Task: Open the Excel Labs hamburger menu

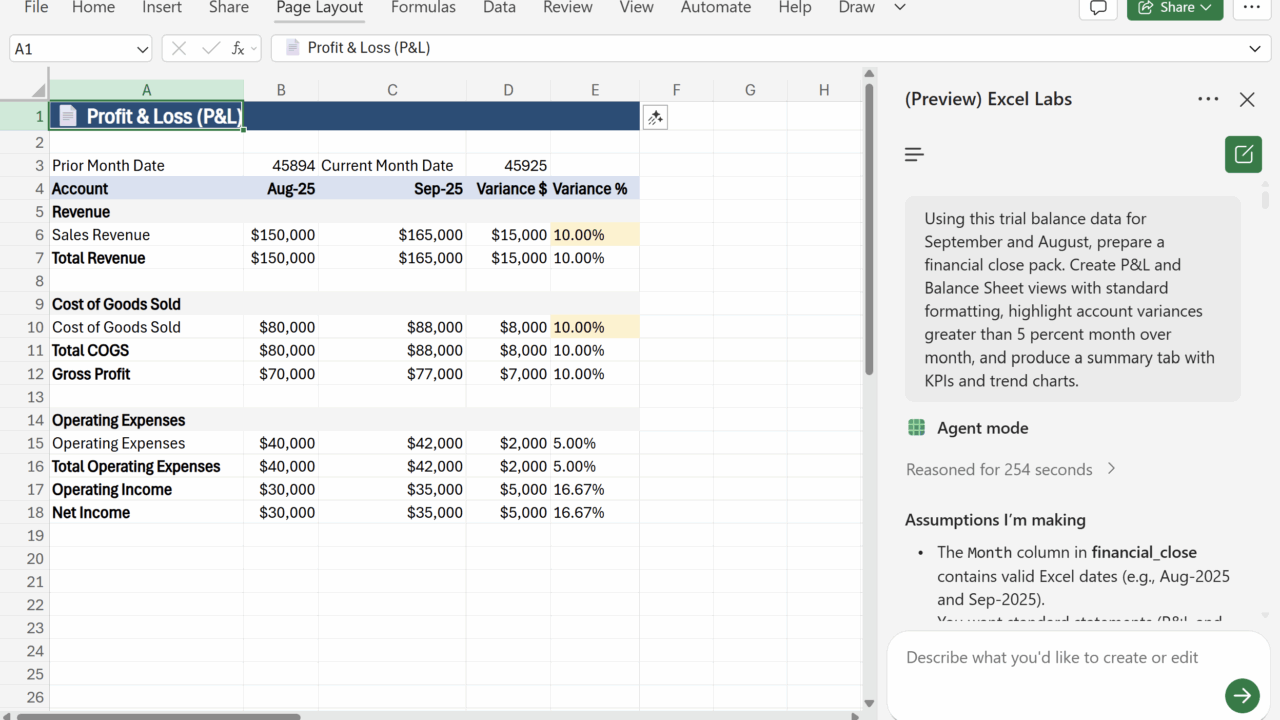Action: point(914,154)
